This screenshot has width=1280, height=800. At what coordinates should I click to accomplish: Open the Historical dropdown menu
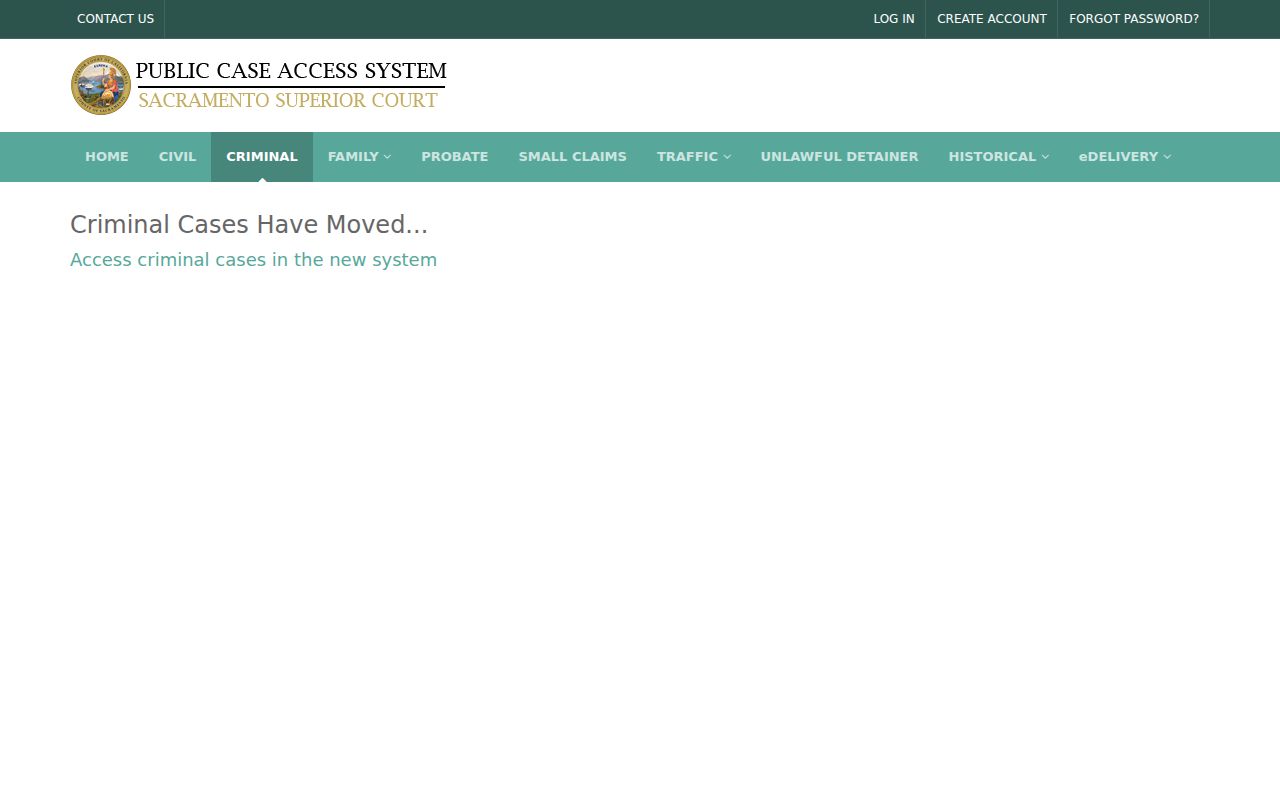tap(999, 157)
